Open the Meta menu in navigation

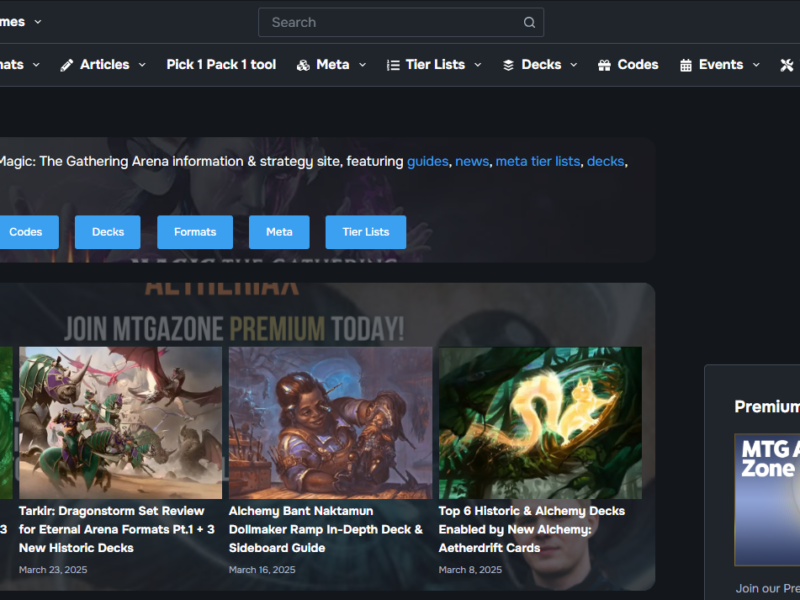(x=333, y=65)
